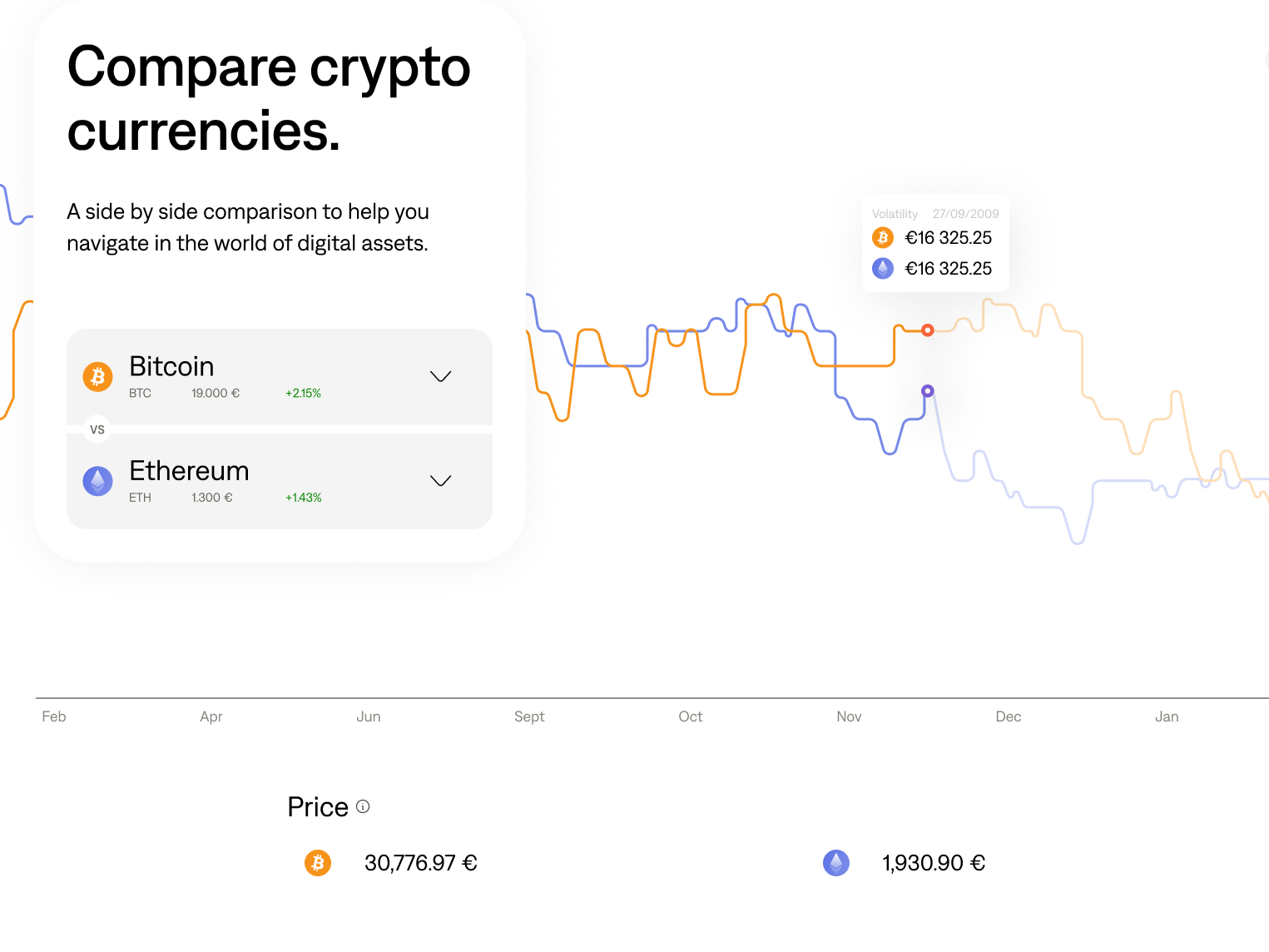Select the Bitcoin icon in the comparison card
Image resolution: width=1269 pixels, height=952 pixels.
tap(97, 376)
